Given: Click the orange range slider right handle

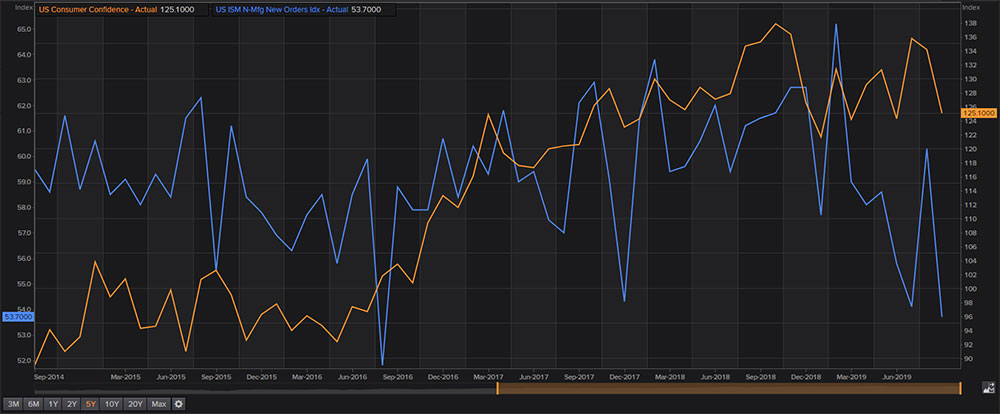Looking at the screenshot, I should pyautogui.click(x=960, y=388).
